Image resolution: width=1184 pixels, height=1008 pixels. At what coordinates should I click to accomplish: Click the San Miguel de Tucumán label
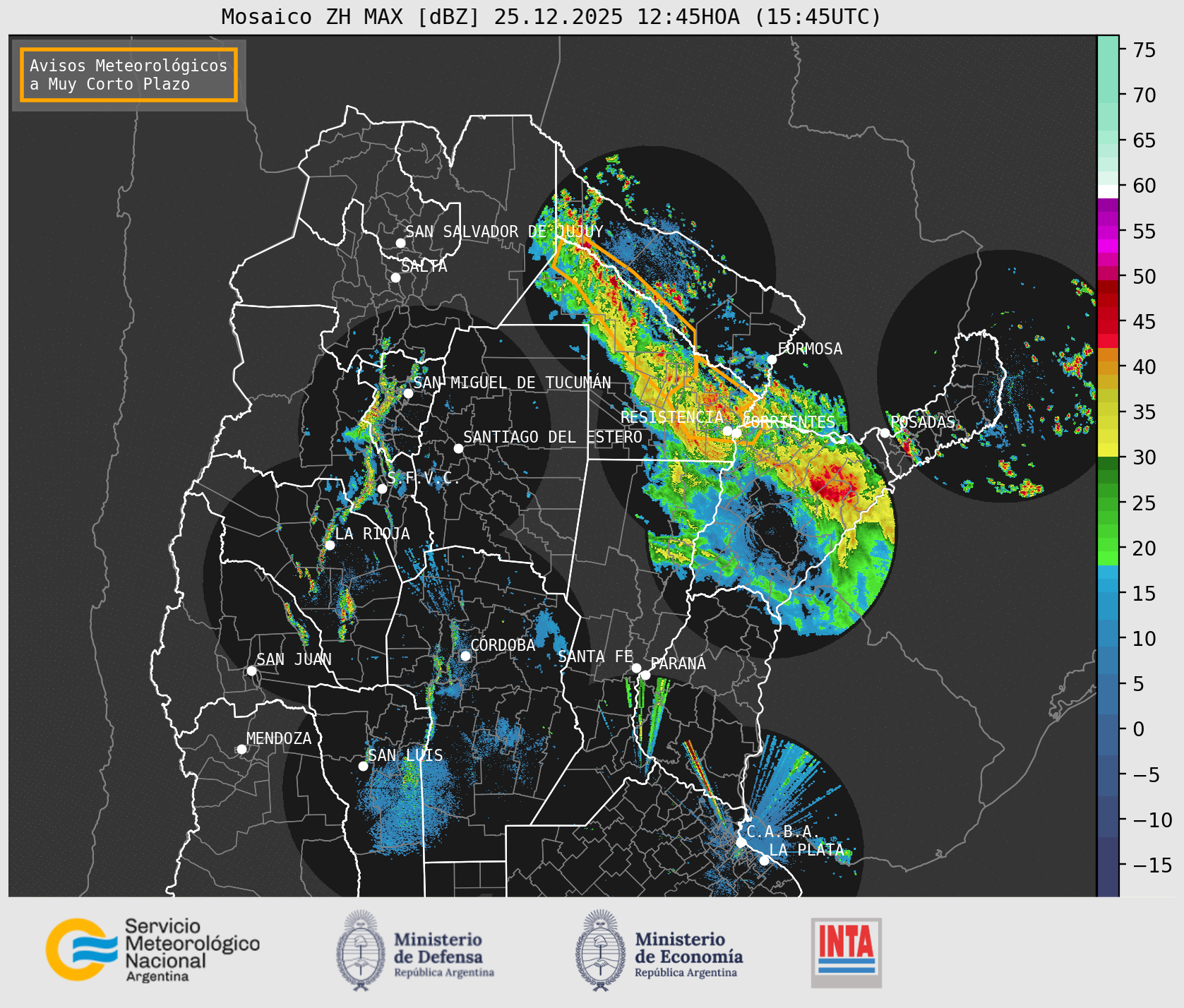(512, 383)
